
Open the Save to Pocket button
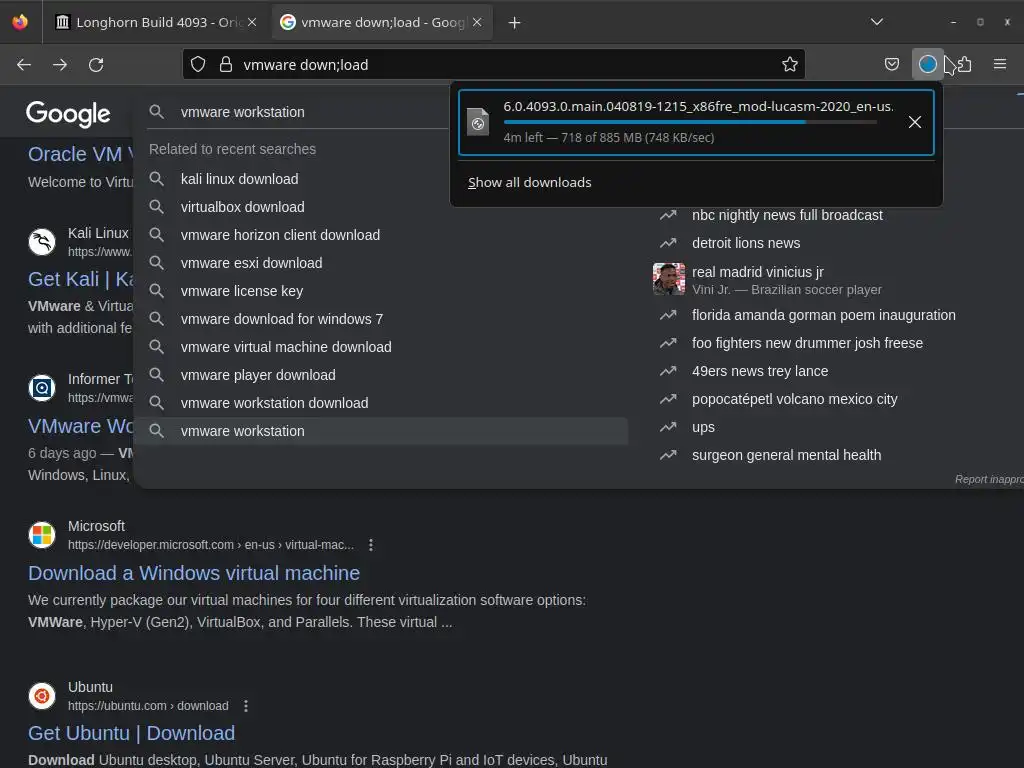[x=891, y=64]
